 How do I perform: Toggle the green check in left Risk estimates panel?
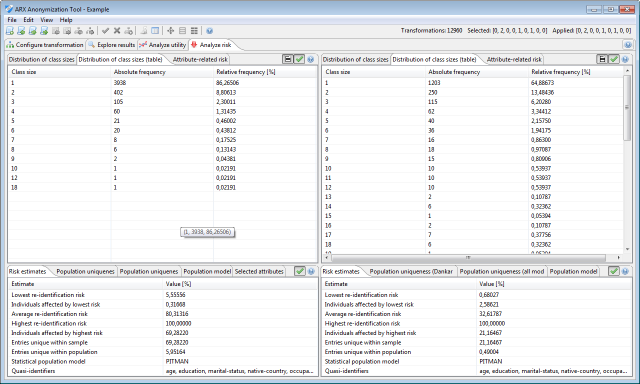coord(300,271)
